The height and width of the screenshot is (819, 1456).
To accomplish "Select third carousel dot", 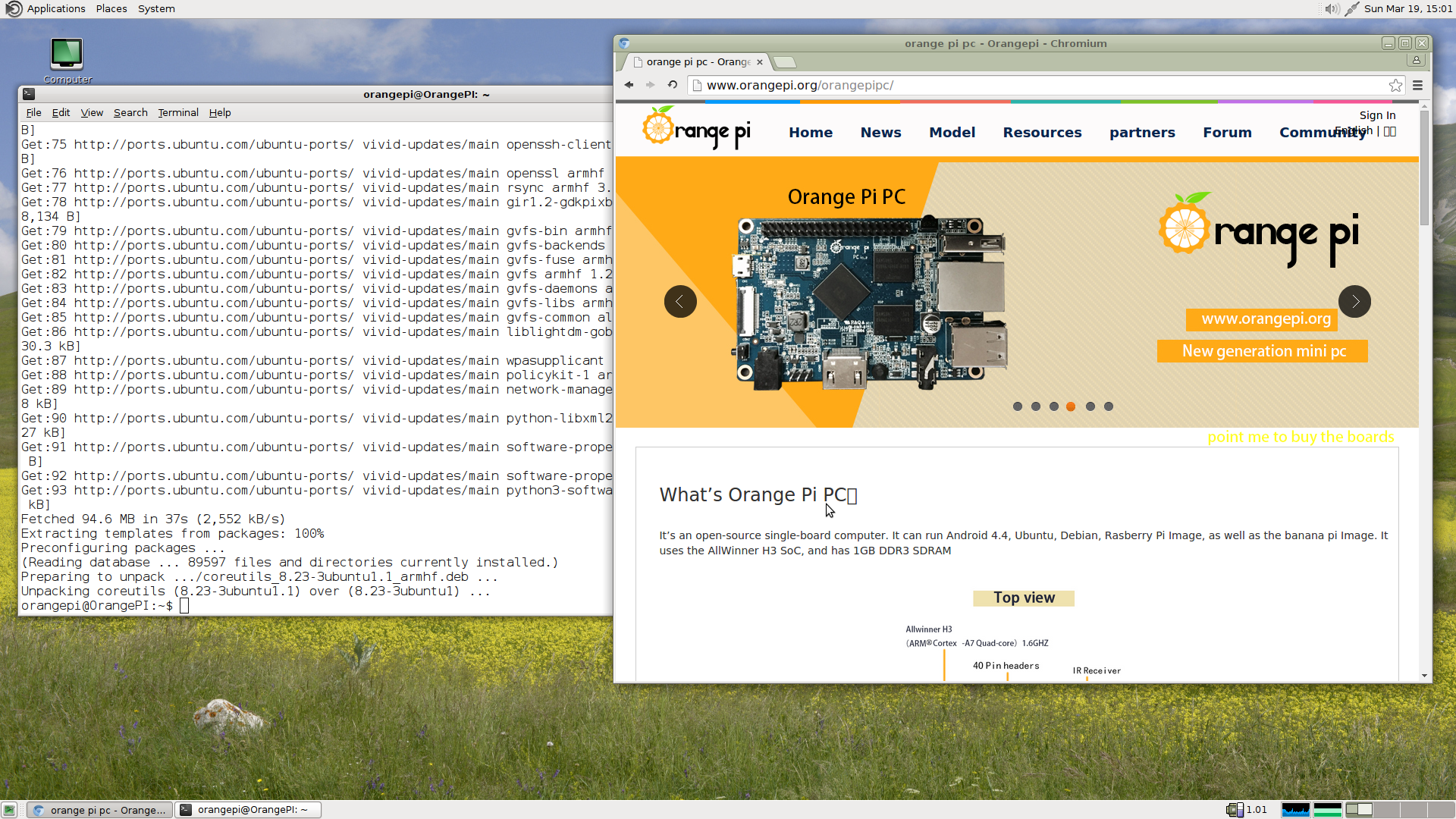I will (x=1054, y=406).
